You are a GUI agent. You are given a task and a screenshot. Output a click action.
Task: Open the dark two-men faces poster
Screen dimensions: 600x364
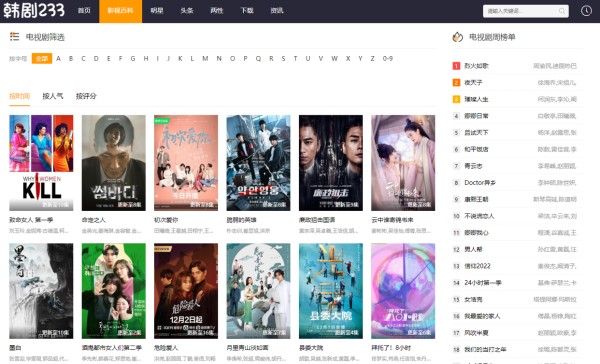[x=331, y=163]
